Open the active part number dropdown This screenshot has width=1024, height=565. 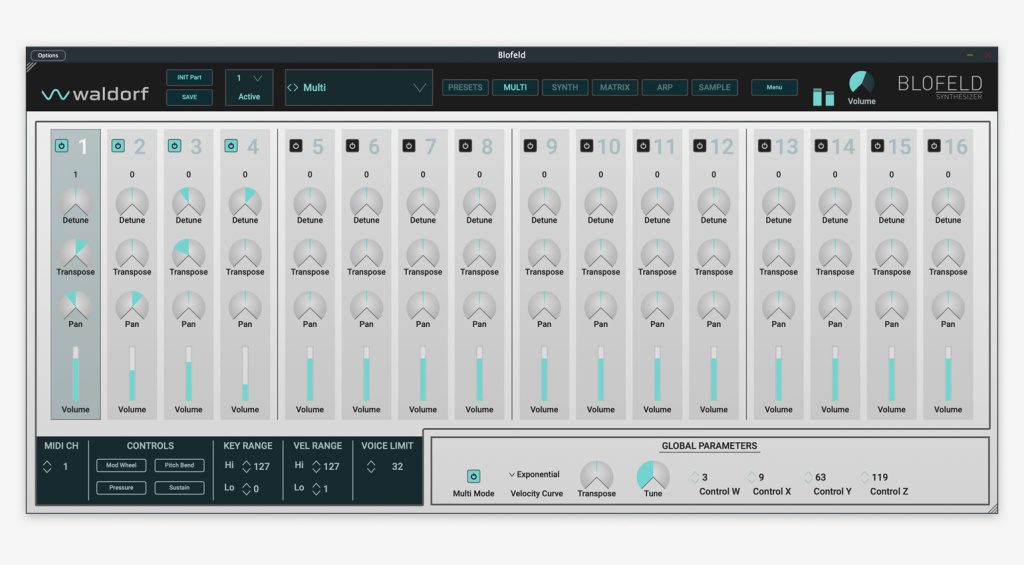coord(249,78)
